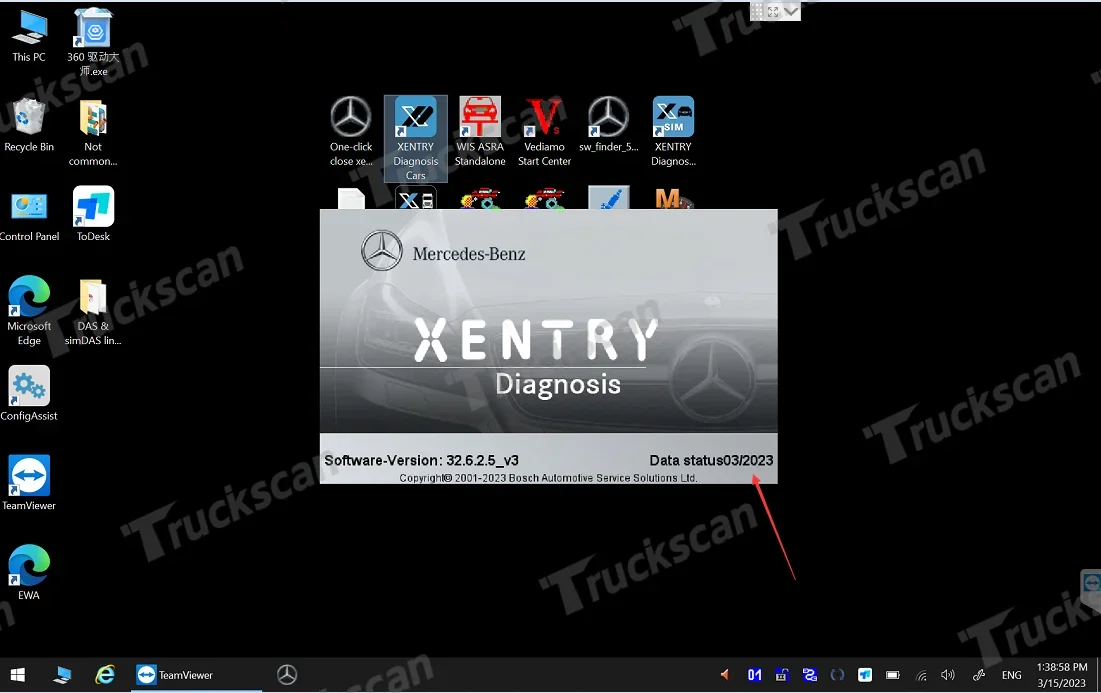Select One-click close xentry icon
Image resolution: width=1101 pixels, height=693 pixels.
[351, 132]
